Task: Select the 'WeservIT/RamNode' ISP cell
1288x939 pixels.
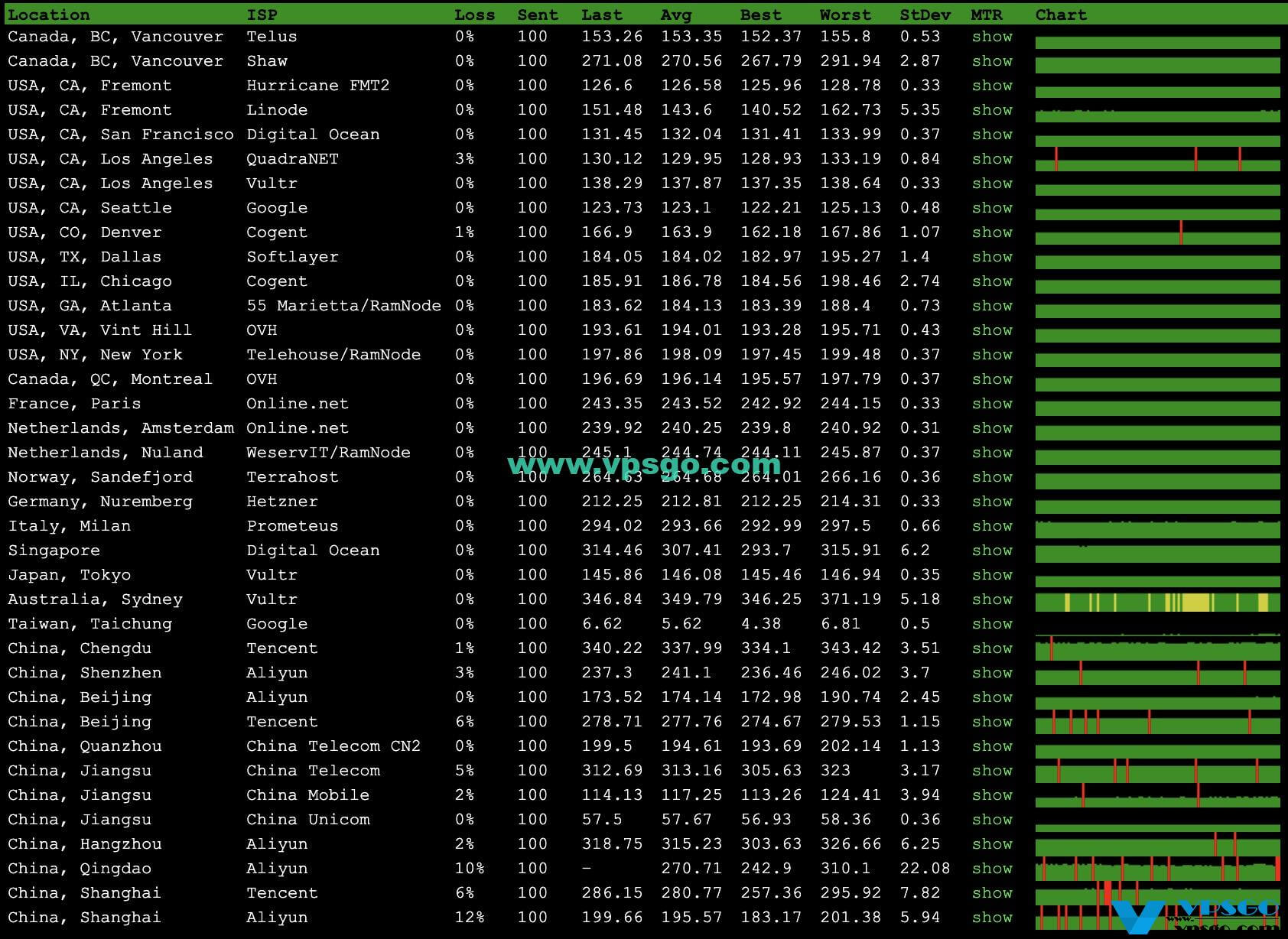Action: 328,453
